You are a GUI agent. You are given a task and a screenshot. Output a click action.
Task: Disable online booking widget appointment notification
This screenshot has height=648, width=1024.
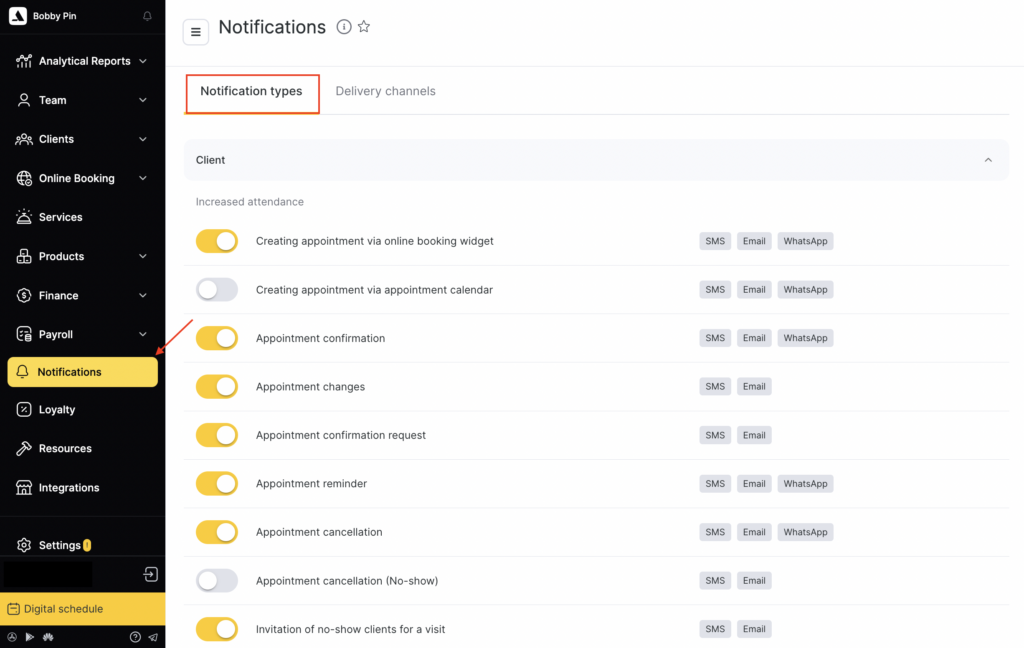[217, 241]
